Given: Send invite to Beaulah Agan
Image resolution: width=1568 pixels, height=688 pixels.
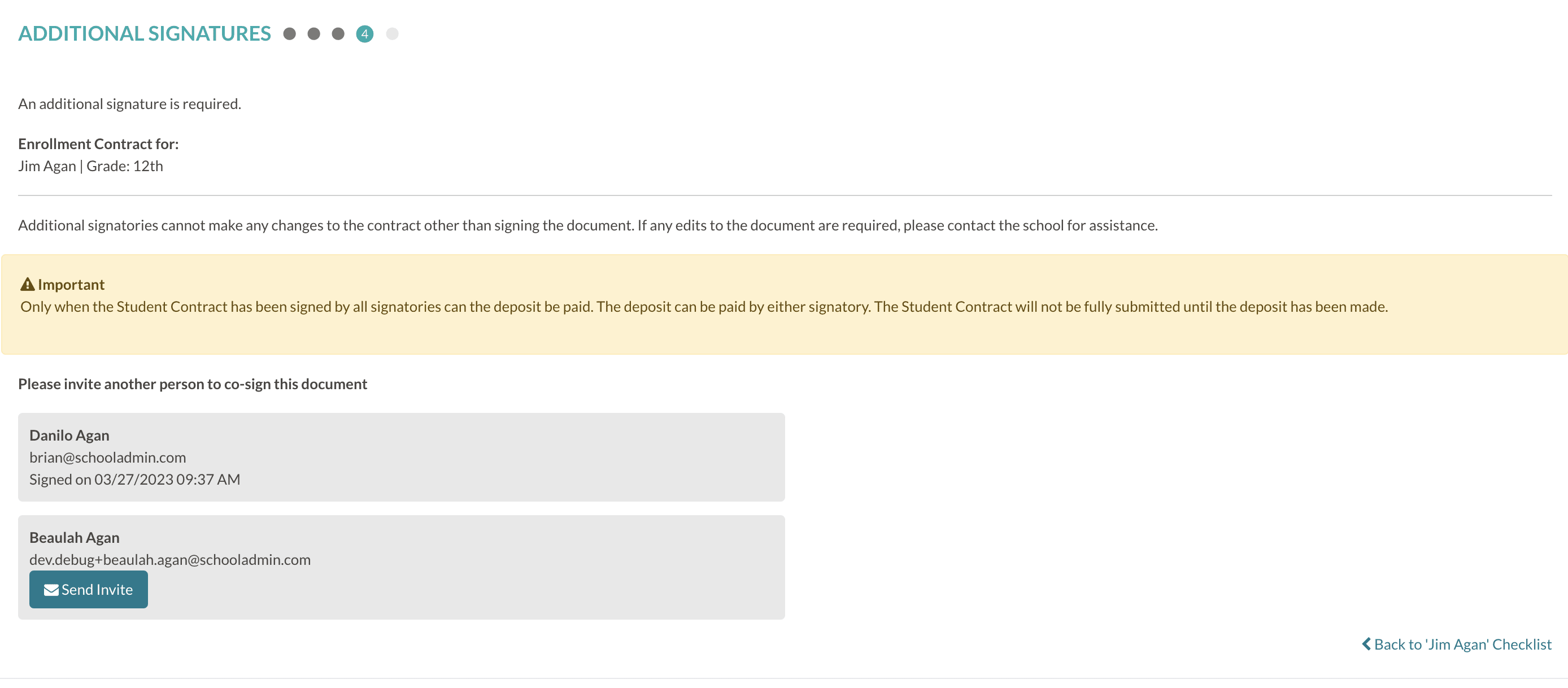Looking at the screenshot, I should pos(89,589).
